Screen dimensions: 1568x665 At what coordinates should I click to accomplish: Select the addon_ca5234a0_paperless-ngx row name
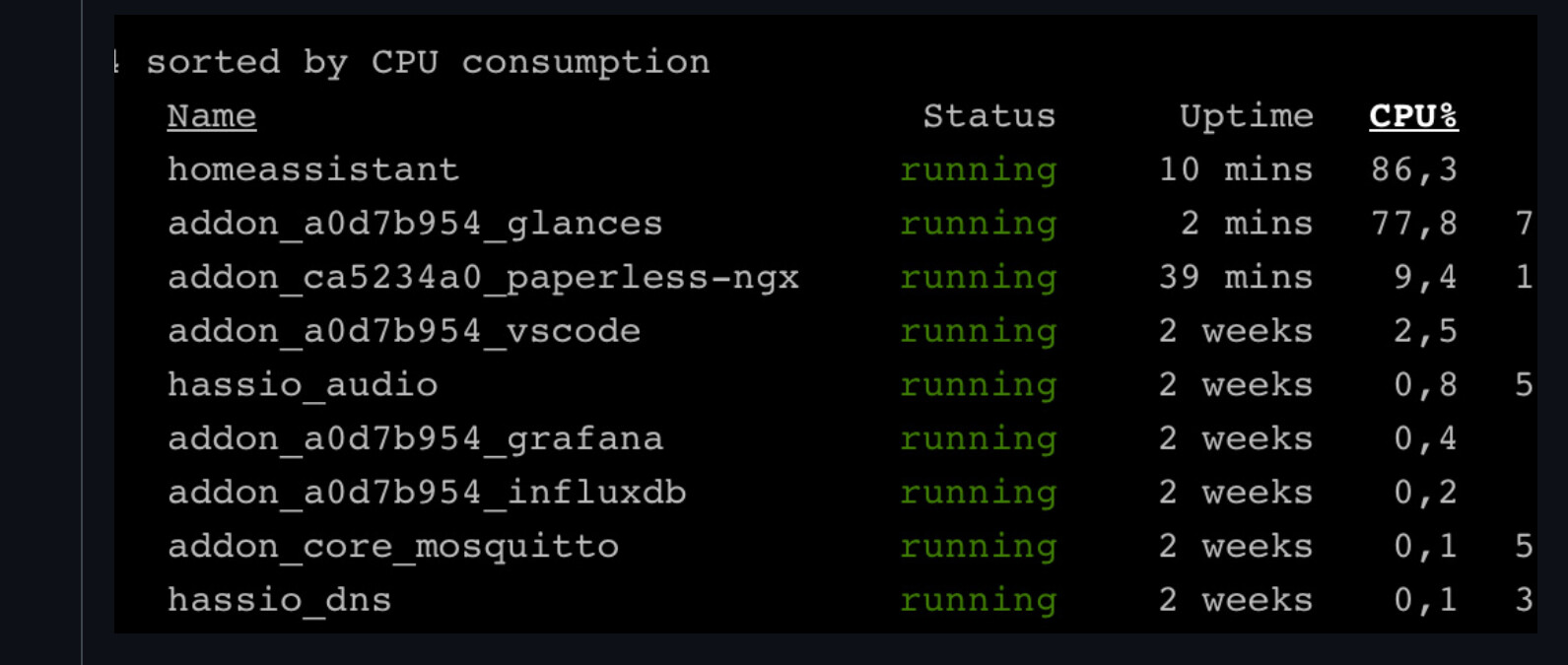(483, 277)
